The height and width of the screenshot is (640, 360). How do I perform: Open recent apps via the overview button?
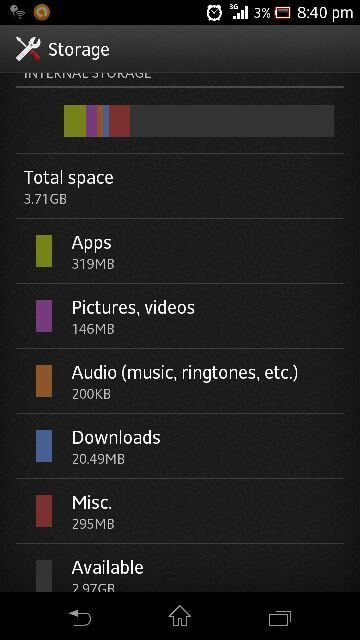click(x=280, y=618)
